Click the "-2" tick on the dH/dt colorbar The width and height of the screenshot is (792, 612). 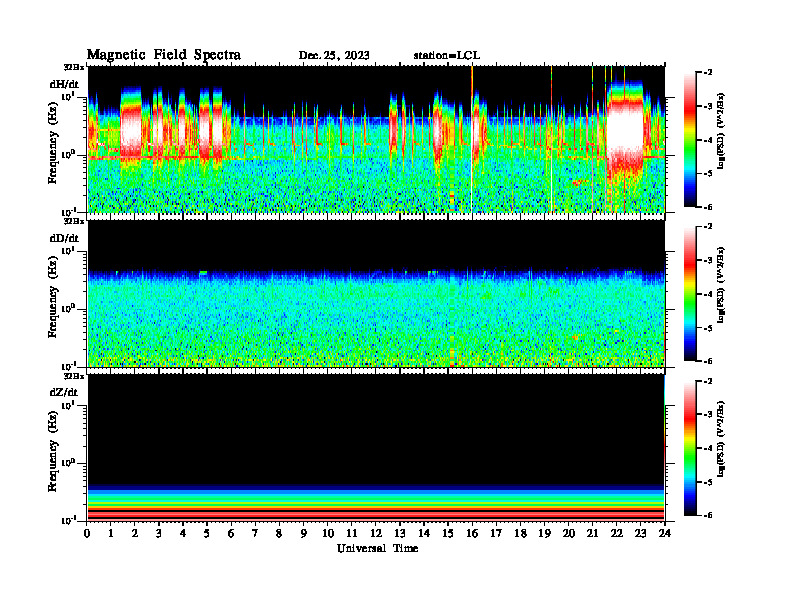click(x=707, y=73)
